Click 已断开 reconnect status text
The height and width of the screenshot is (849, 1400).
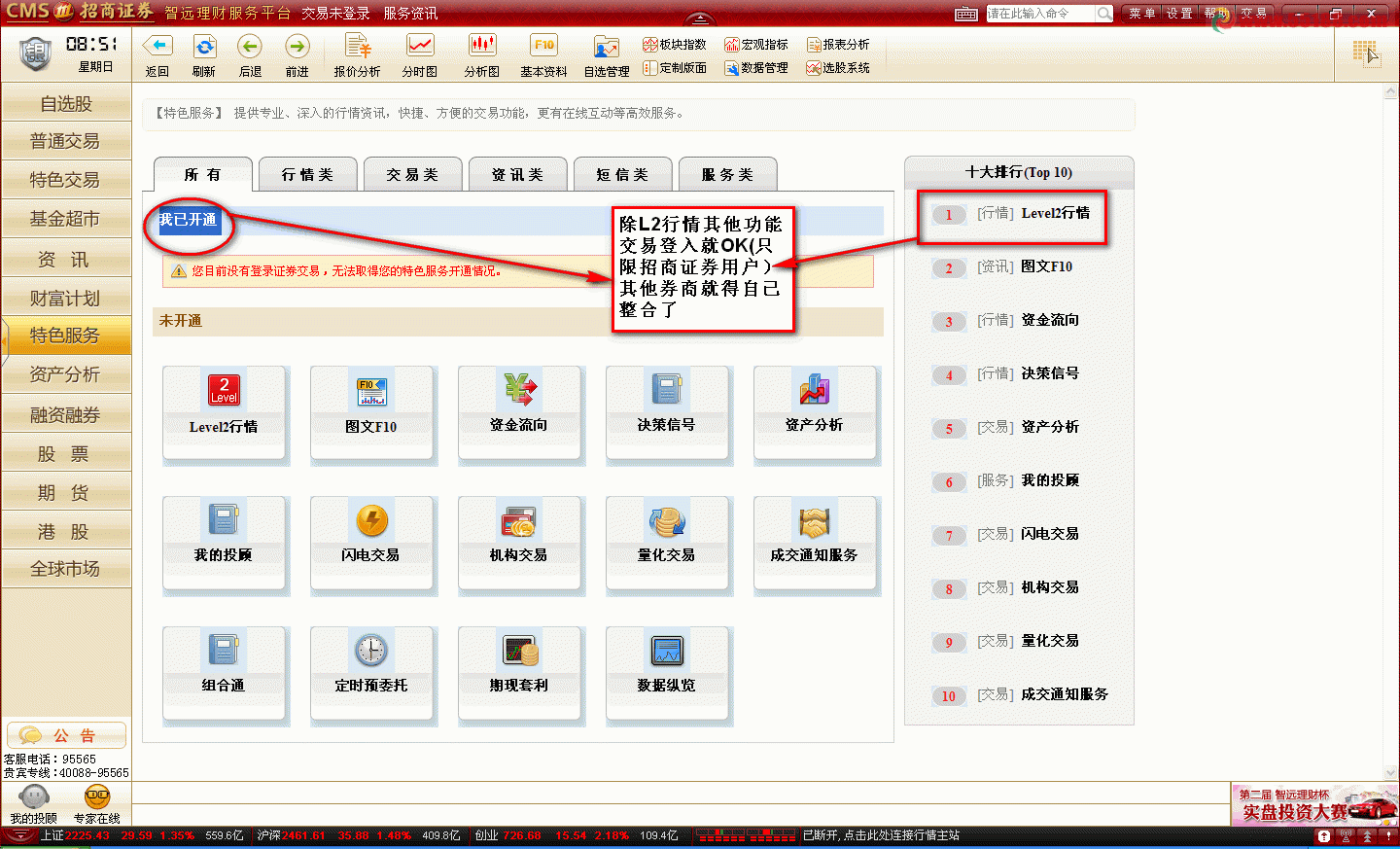881,835
